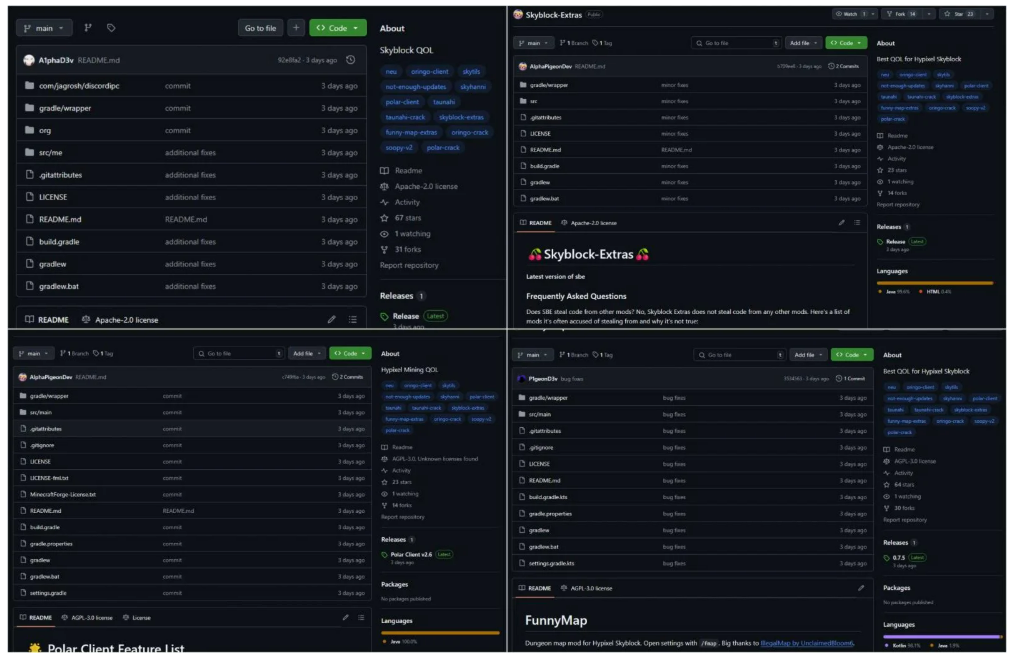Viewport: 1011px width, 658px height.
Task: Open README outline icon in Polar Client repo
Action: click(x=361, y=617)
